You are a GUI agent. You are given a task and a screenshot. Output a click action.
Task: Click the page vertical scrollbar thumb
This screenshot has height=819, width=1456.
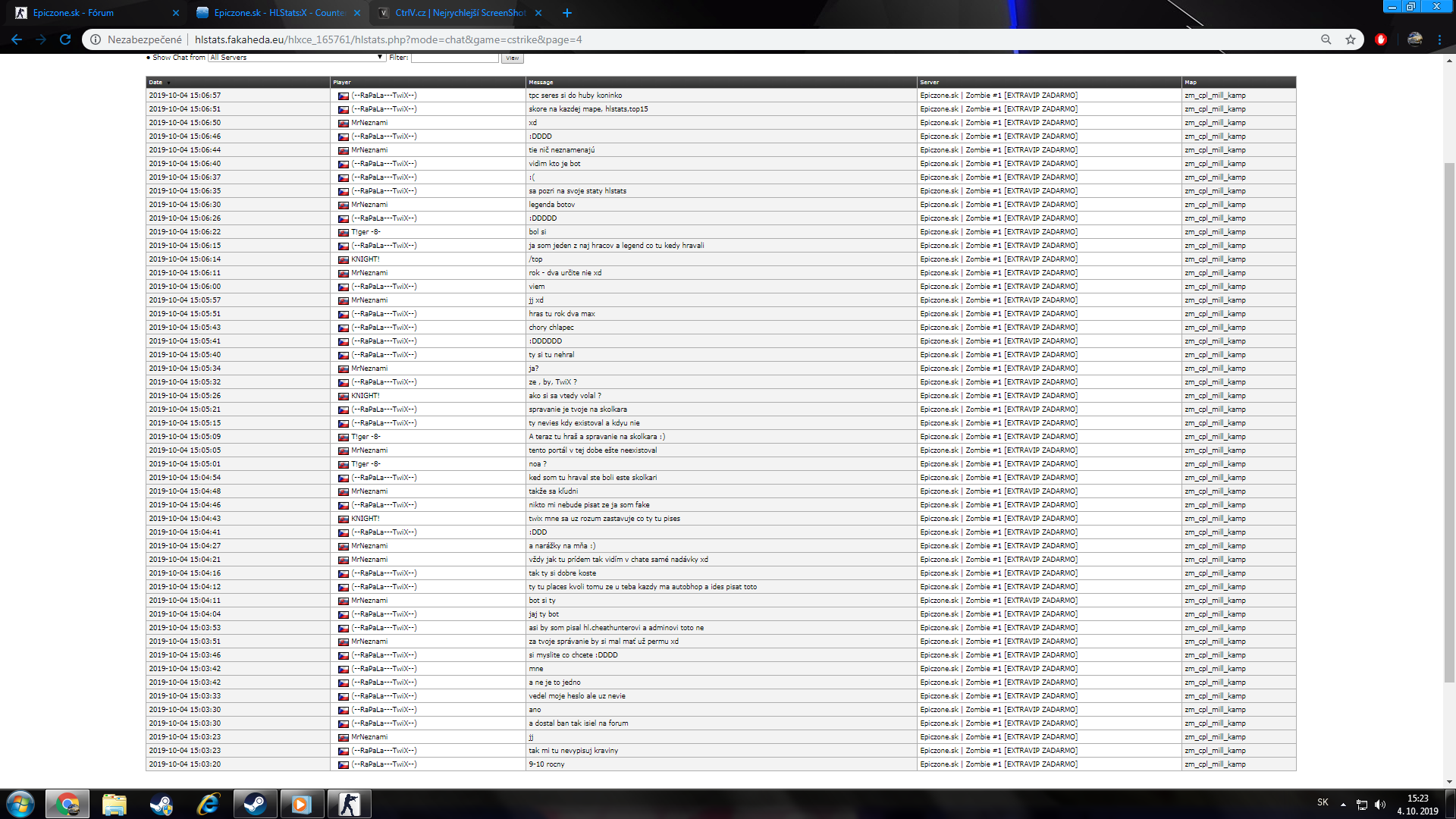pos(1449,421)
